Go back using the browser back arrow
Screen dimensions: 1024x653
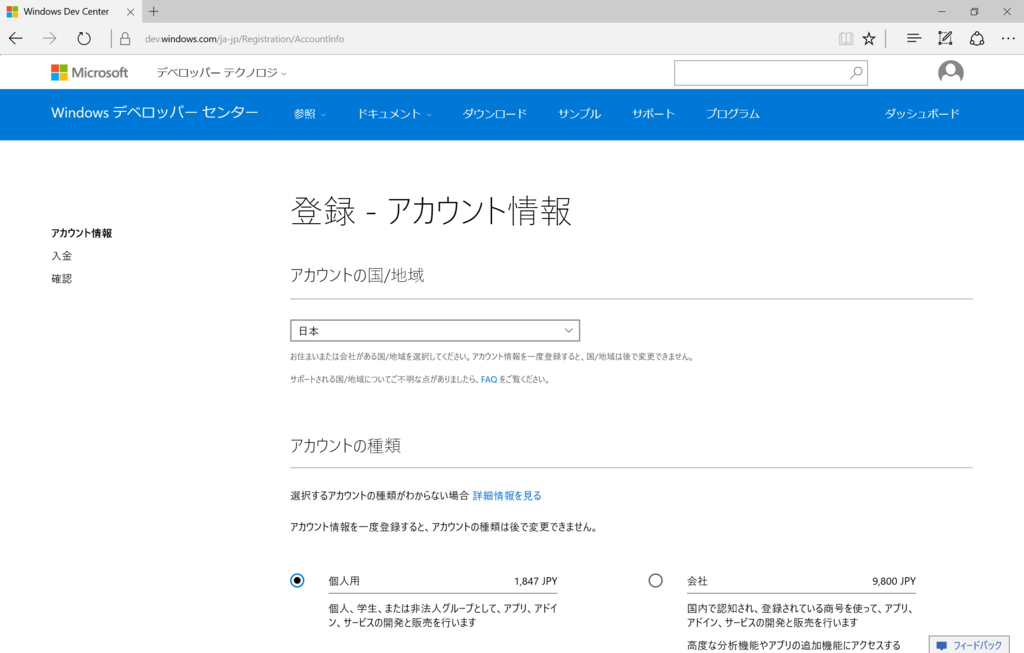(16, 39)
